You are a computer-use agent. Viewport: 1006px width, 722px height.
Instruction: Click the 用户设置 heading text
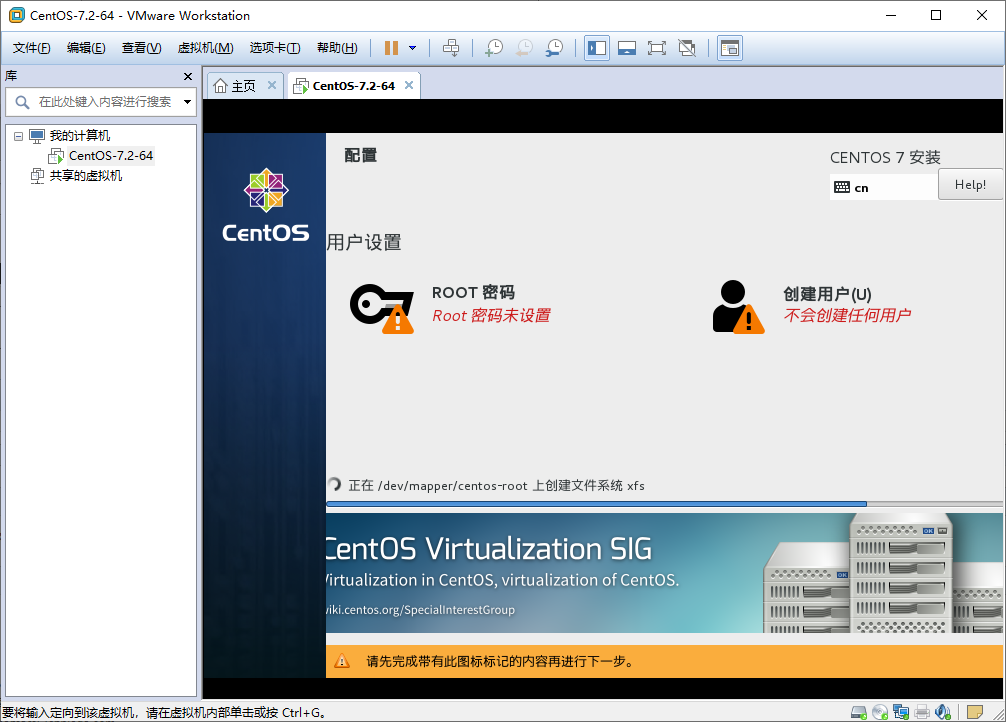[364, 243]
